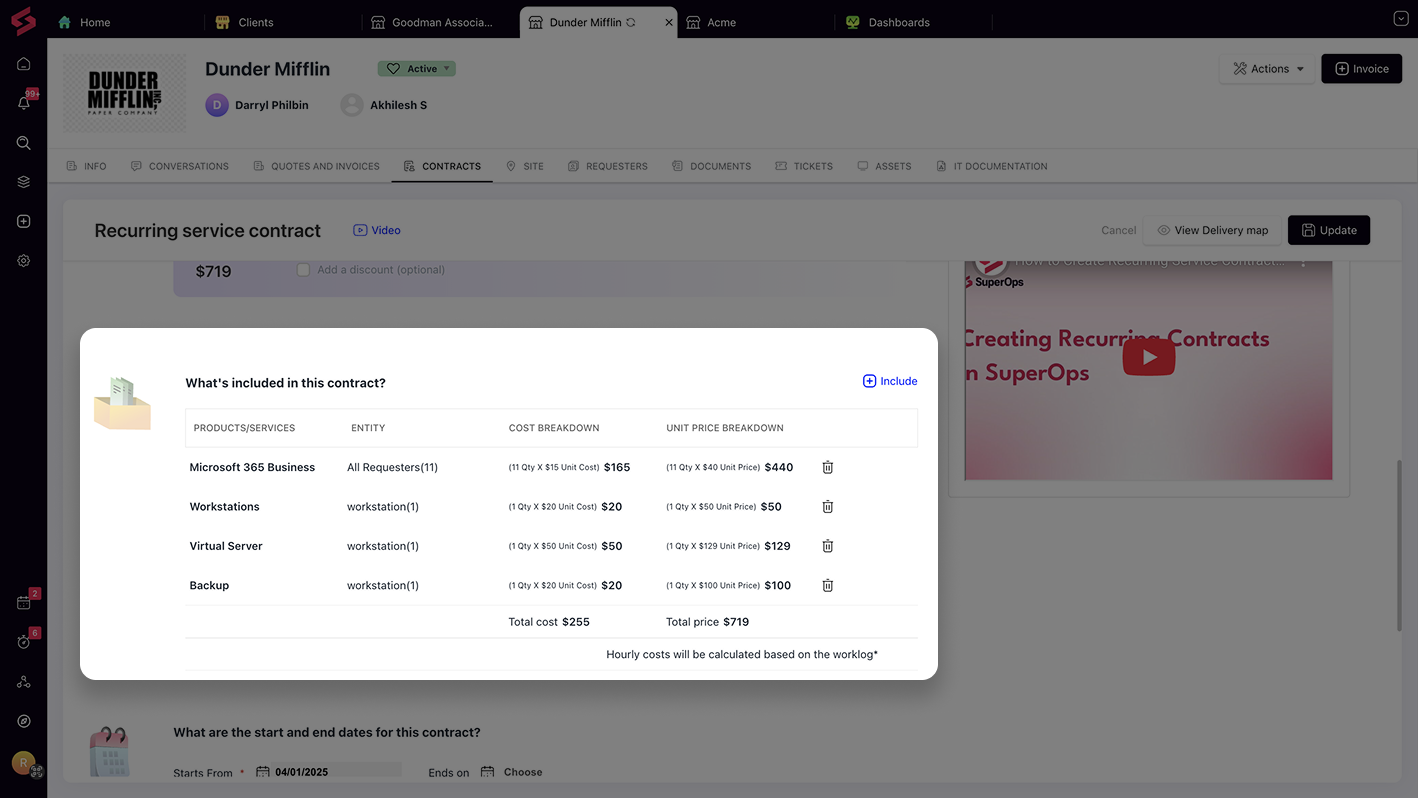Open the SITE tab
1418x798 pixels.
(x=525, y=166)
